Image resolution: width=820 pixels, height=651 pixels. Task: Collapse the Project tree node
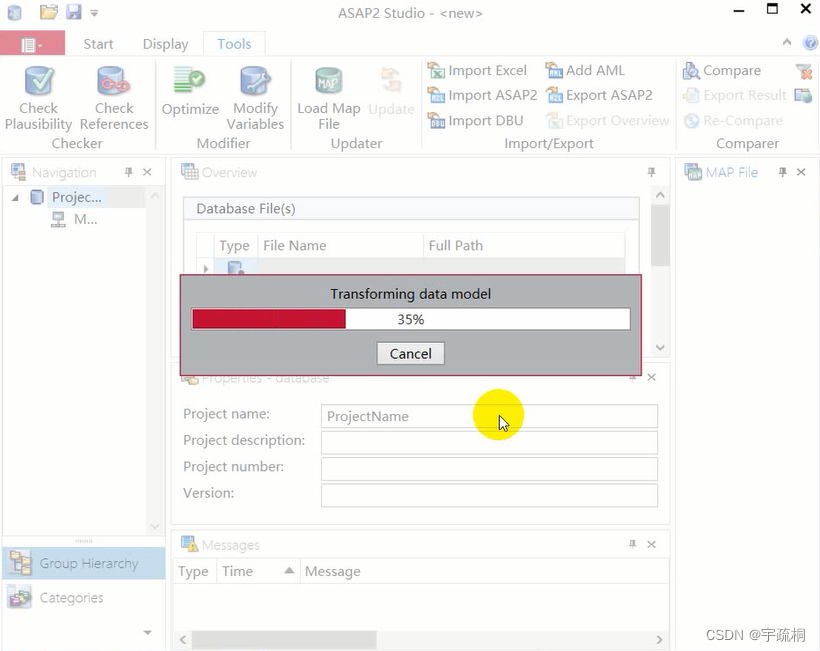[16, 198]
